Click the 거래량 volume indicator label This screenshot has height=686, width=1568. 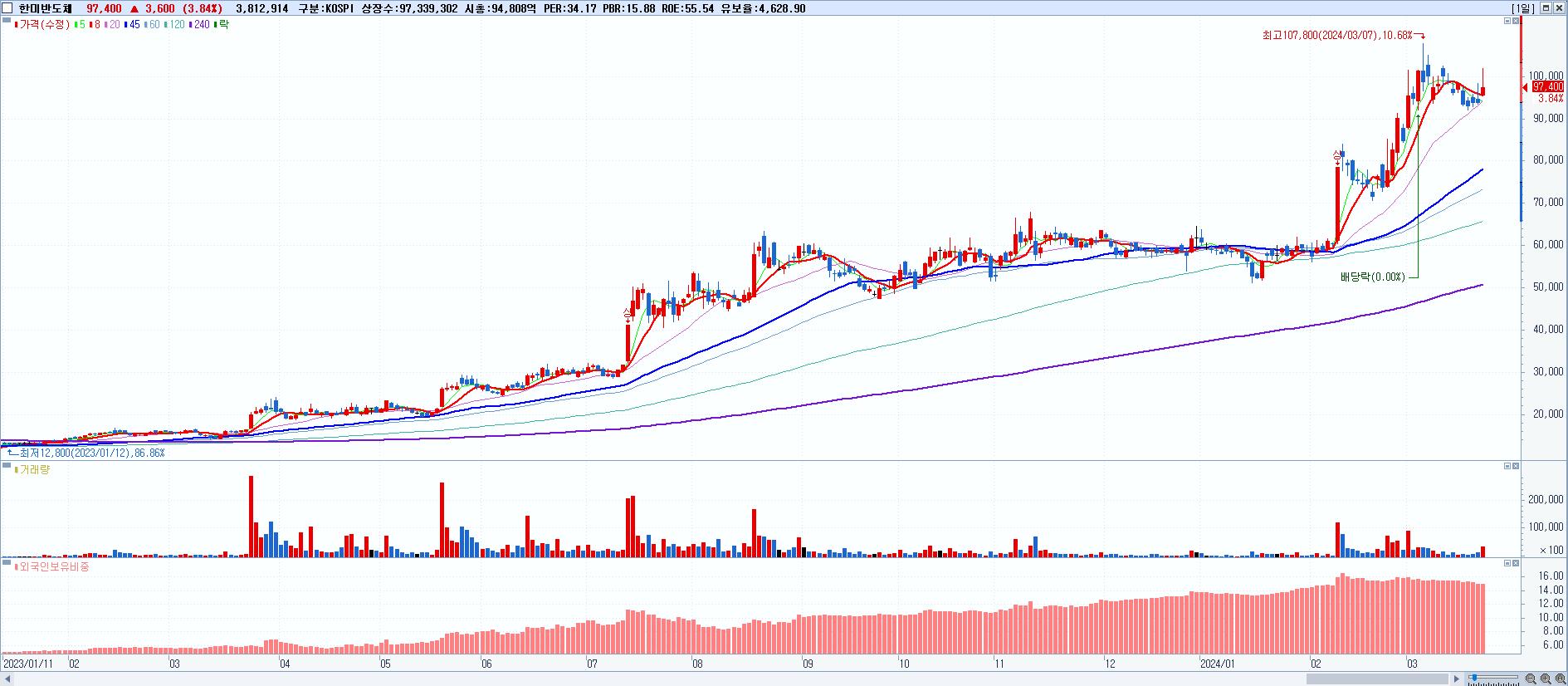click(x=32, y=470)
